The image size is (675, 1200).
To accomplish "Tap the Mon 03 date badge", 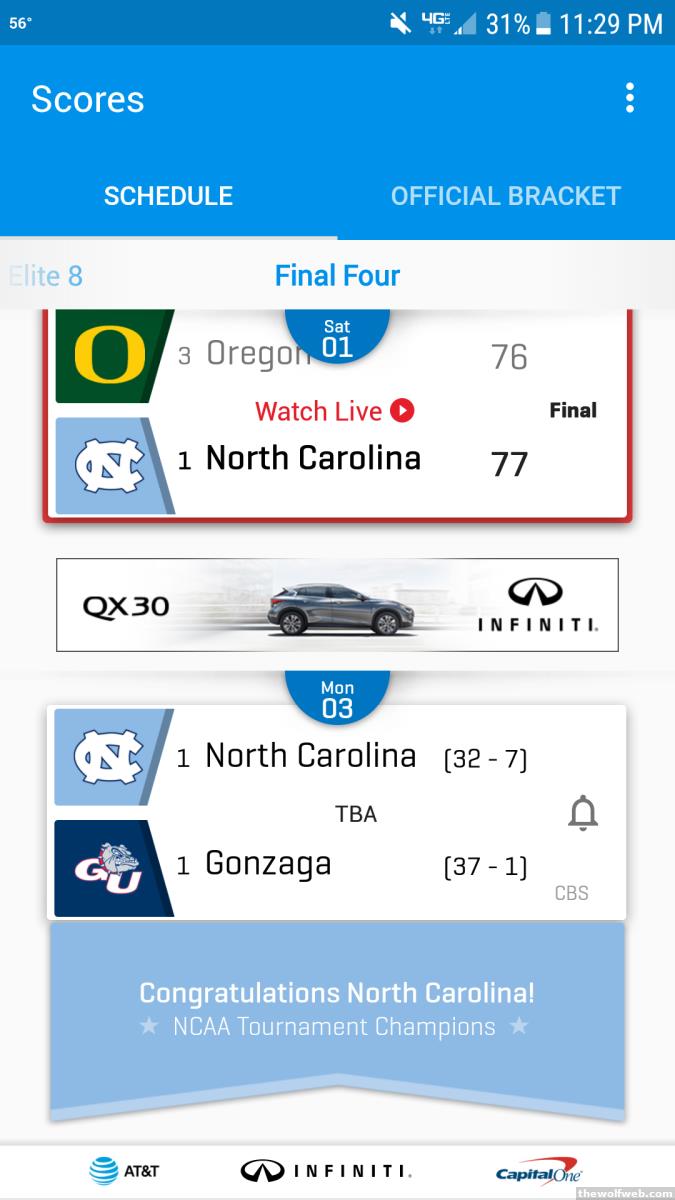I will coord(337,699).
